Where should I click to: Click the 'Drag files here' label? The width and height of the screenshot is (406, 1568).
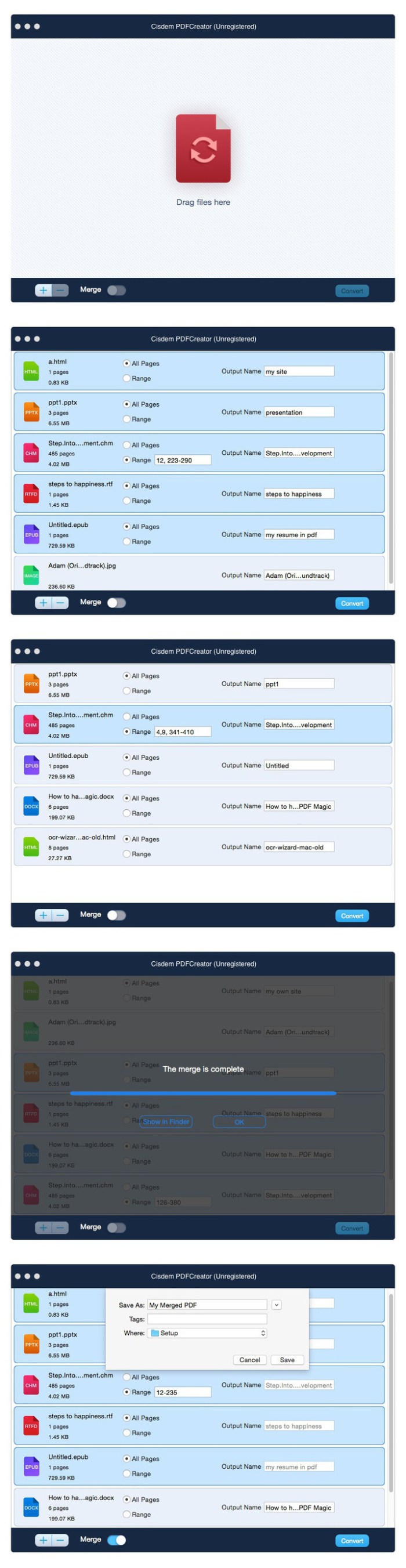204,202
